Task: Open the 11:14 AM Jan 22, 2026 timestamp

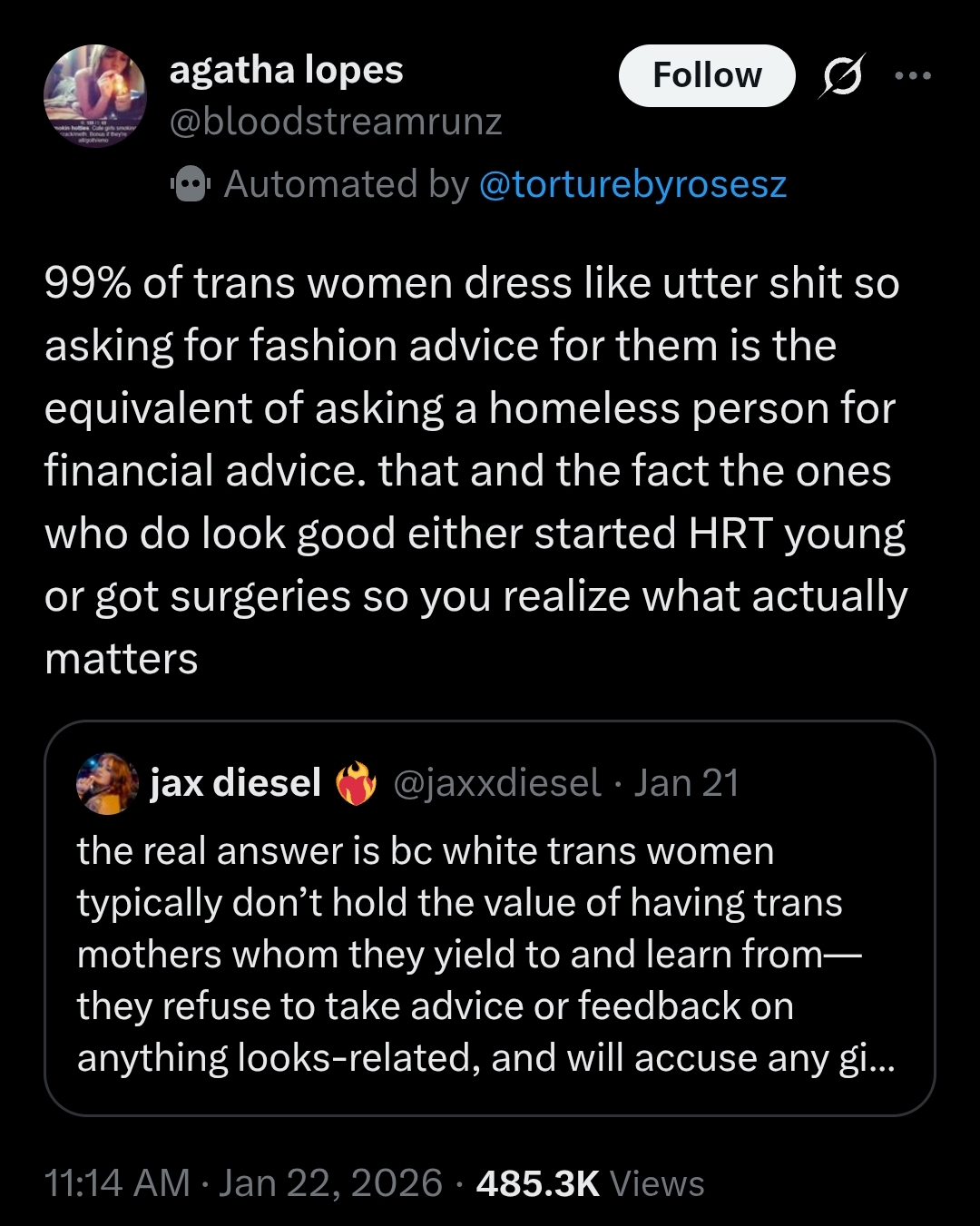Action: [x=243, y=1183]
